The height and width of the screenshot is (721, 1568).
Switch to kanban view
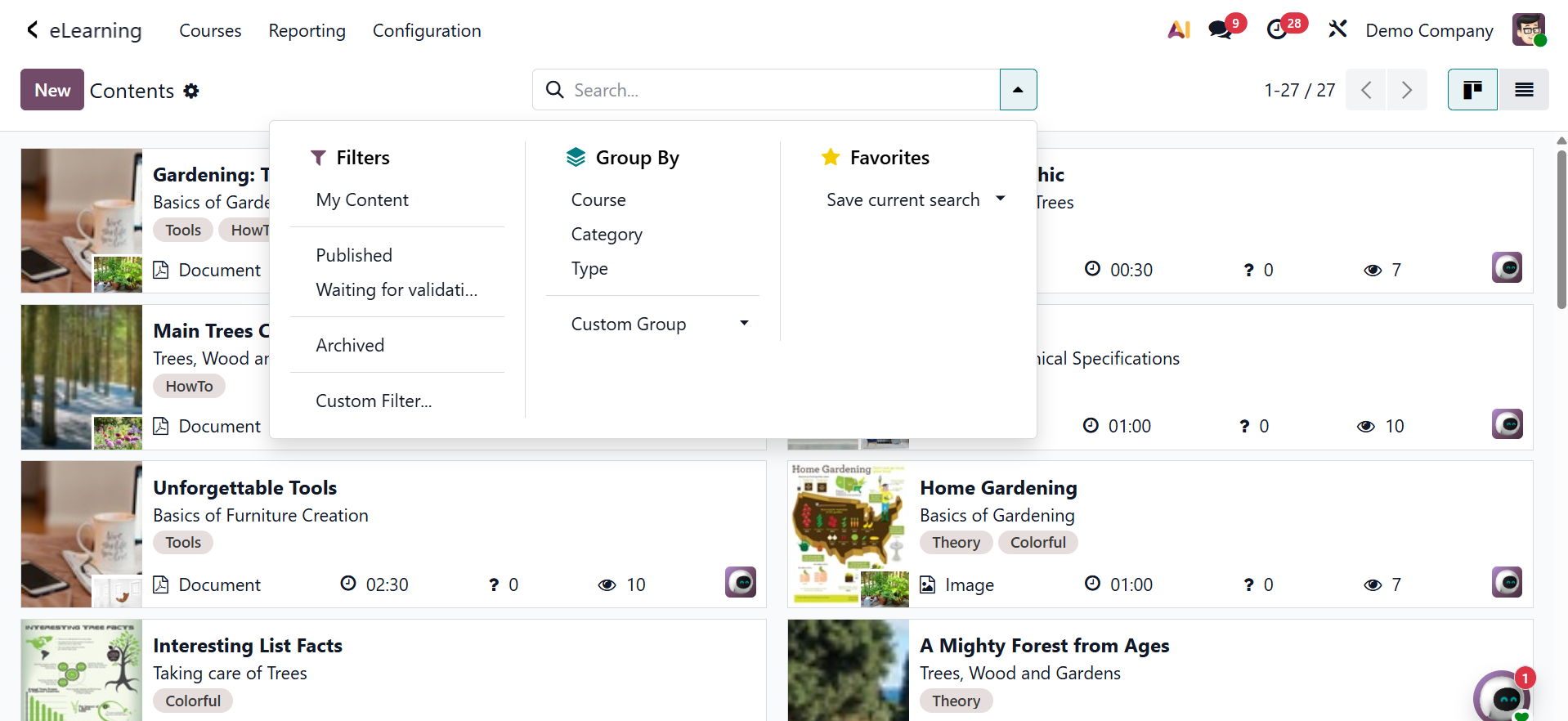coord(1472,90)
